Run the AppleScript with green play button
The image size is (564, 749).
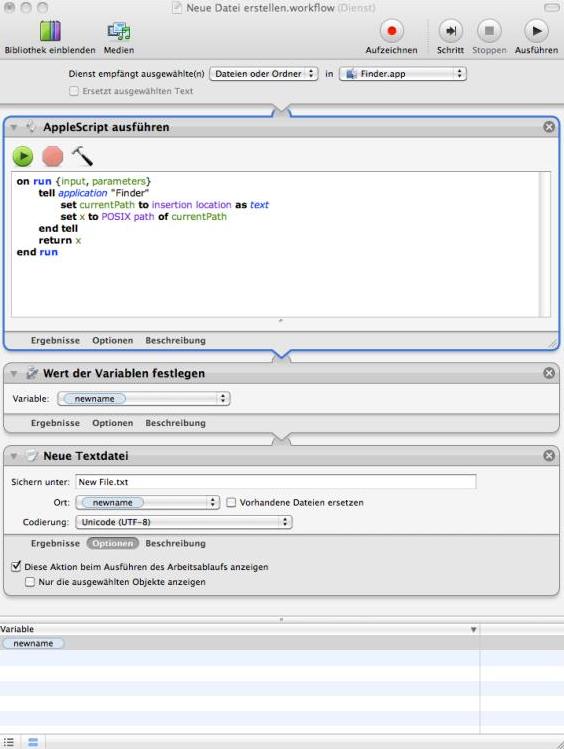[23, 156]
